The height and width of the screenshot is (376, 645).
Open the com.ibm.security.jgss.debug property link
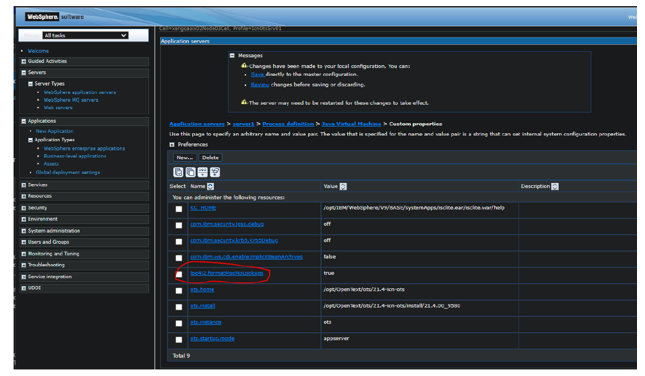pos(227,224)
